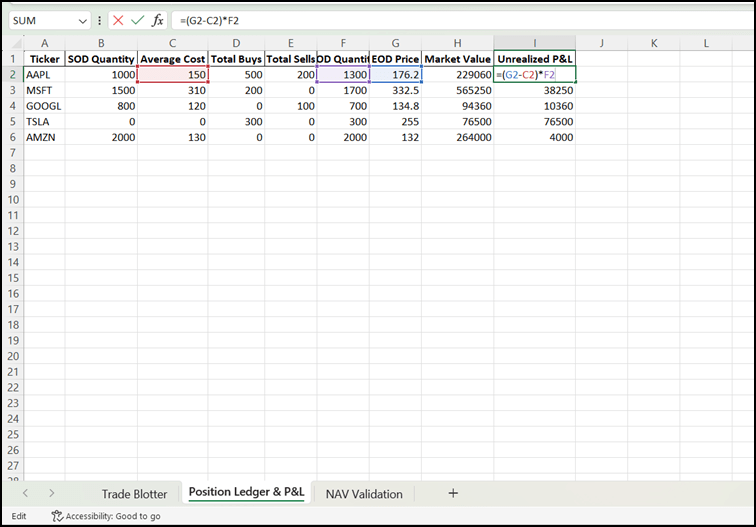Screen dimensions: 756x527
Task: Open the Name Box dropdown arrow
Action: (82, 21)
